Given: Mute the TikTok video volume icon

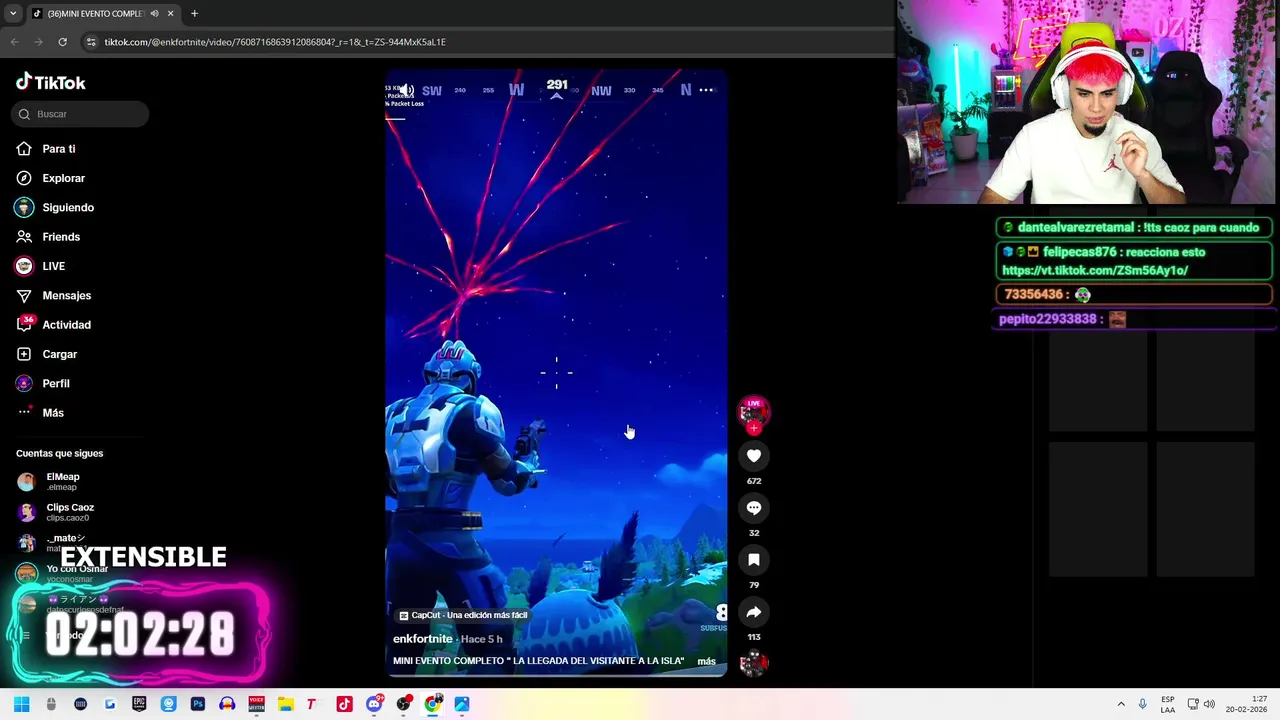Looking at the screenshot, I should coord(406,90).
